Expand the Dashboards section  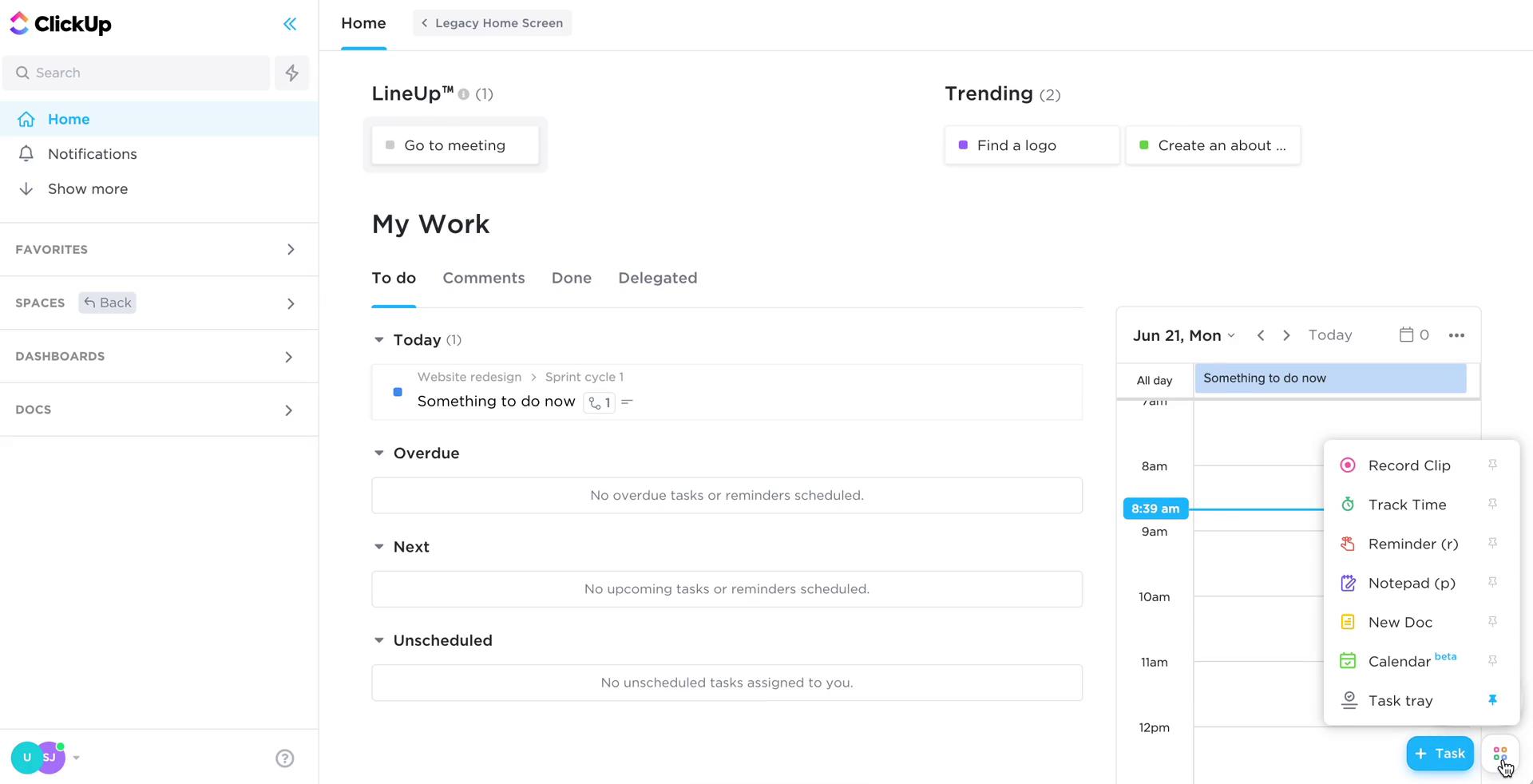(289, 357)
